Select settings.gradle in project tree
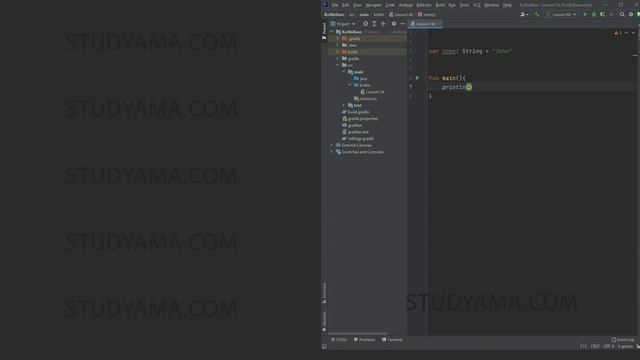 (358, 138)
